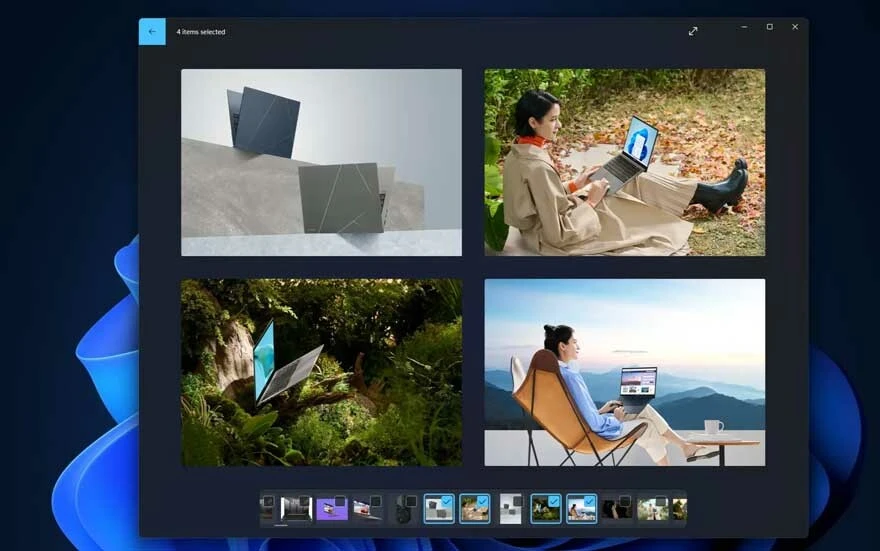The width and height of the screenshot is (880, 551).
Task: Maximize the photo comparison window
Action: pyautogui.click(x=769, y=27)
